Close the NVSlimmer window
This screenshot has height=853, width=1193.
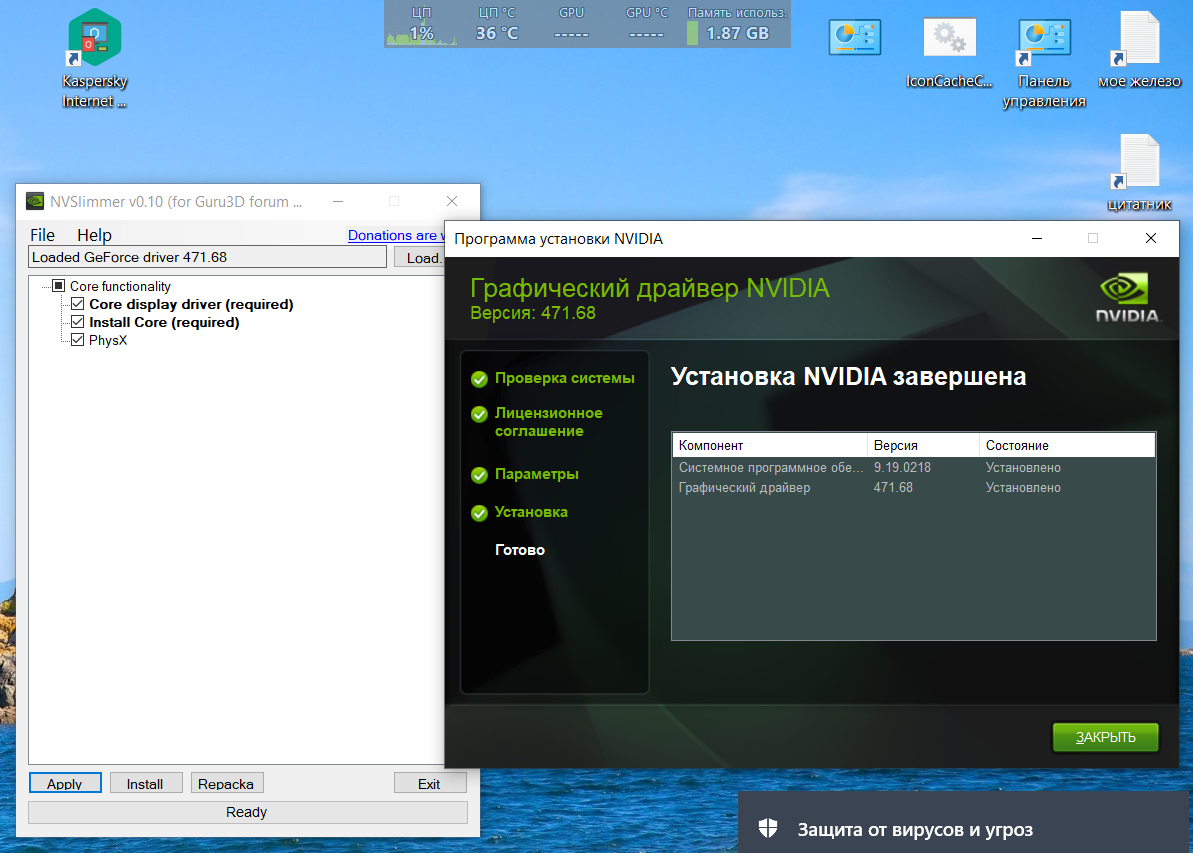[x=452, y=201]
